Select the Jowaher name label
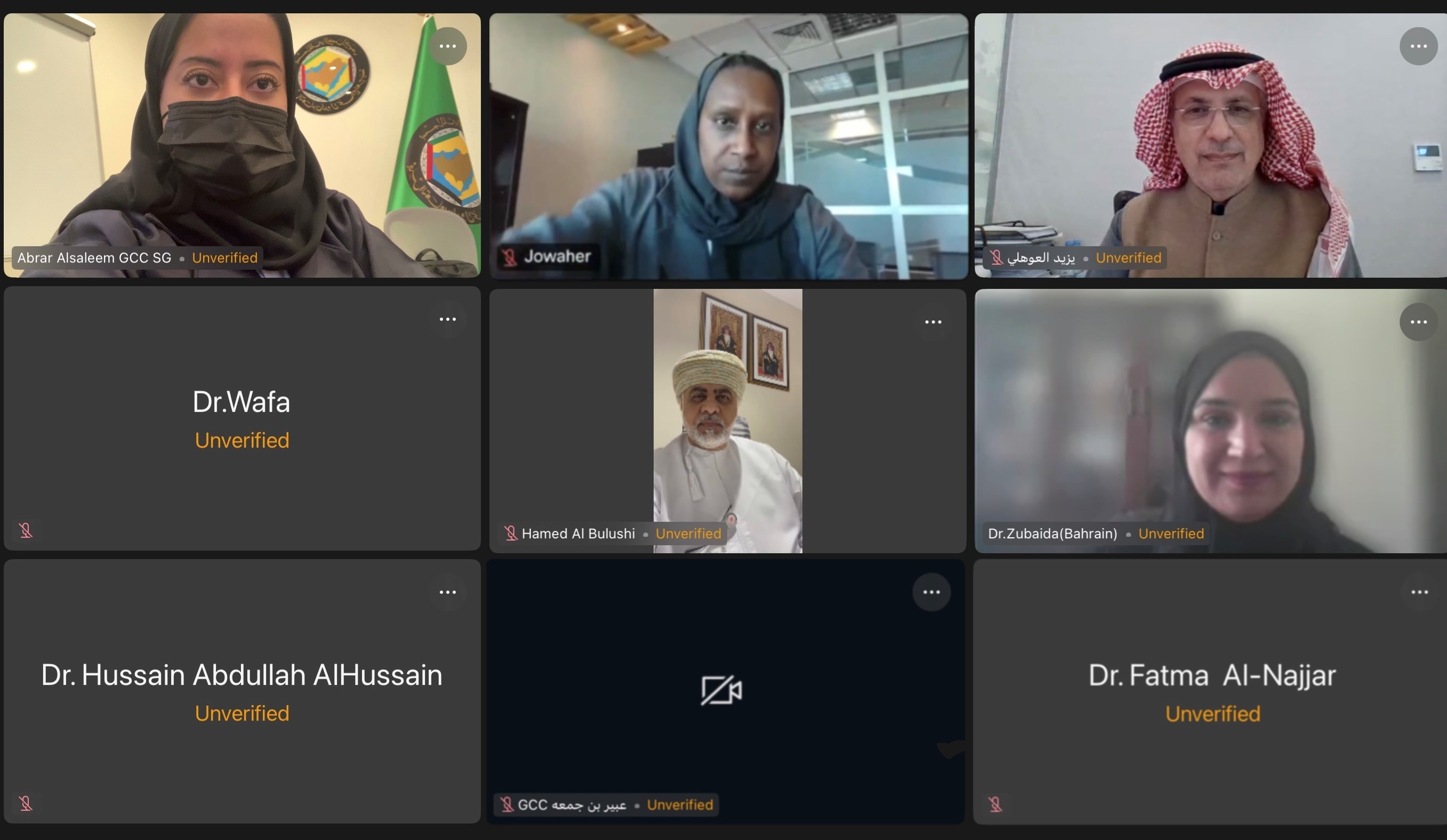1447x840 pixels. coord(557,256)
